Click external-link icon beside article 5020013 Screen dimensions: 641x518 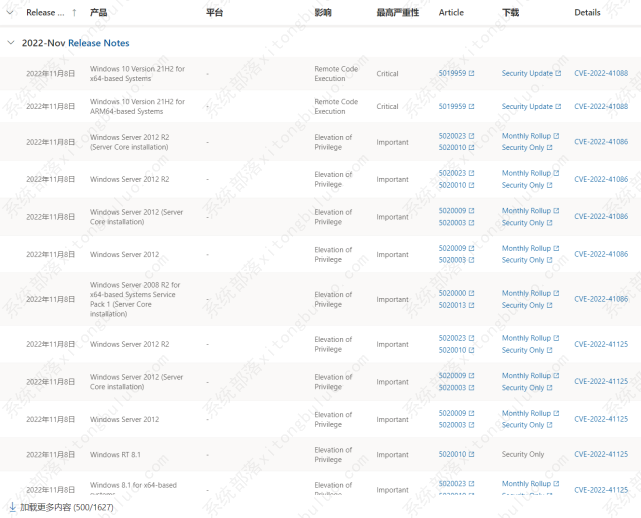pyautogui.click(x=472, y=305)
